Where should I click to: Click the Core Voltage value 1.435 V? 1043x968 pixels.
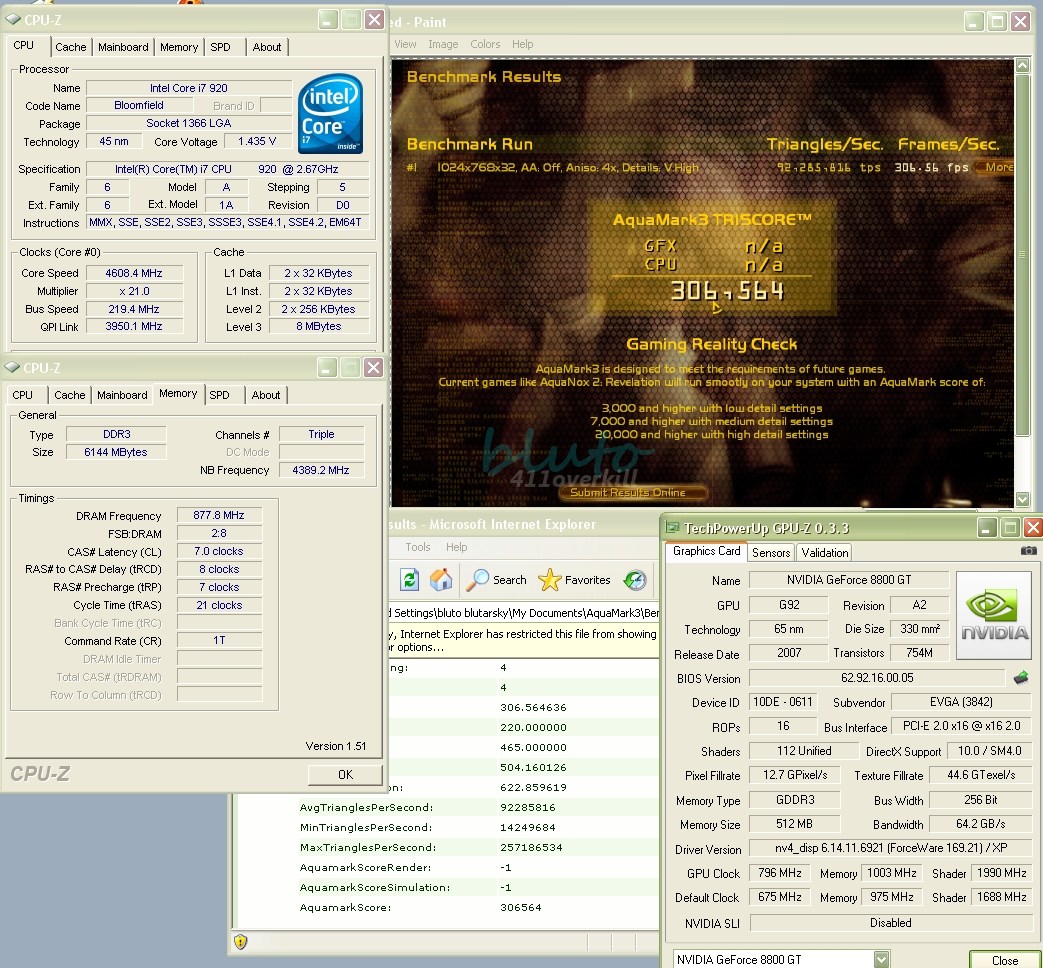[257, 141]
